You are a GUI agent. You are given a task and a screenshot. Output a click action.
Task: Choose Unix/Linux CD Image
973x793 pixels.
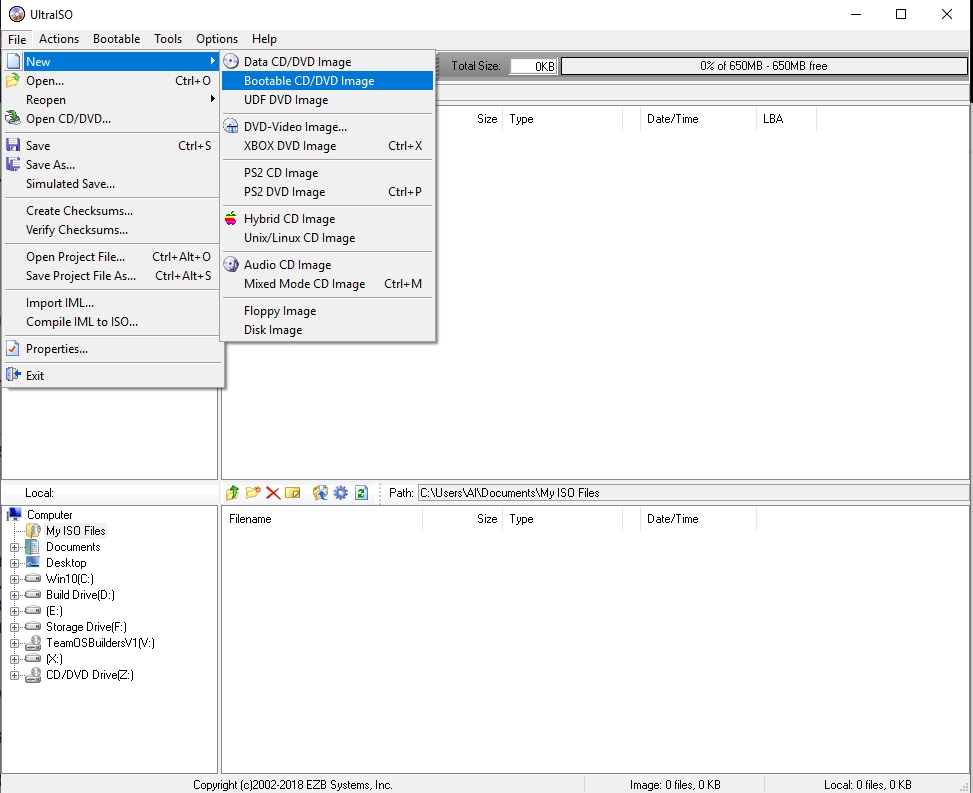[327, 238]
